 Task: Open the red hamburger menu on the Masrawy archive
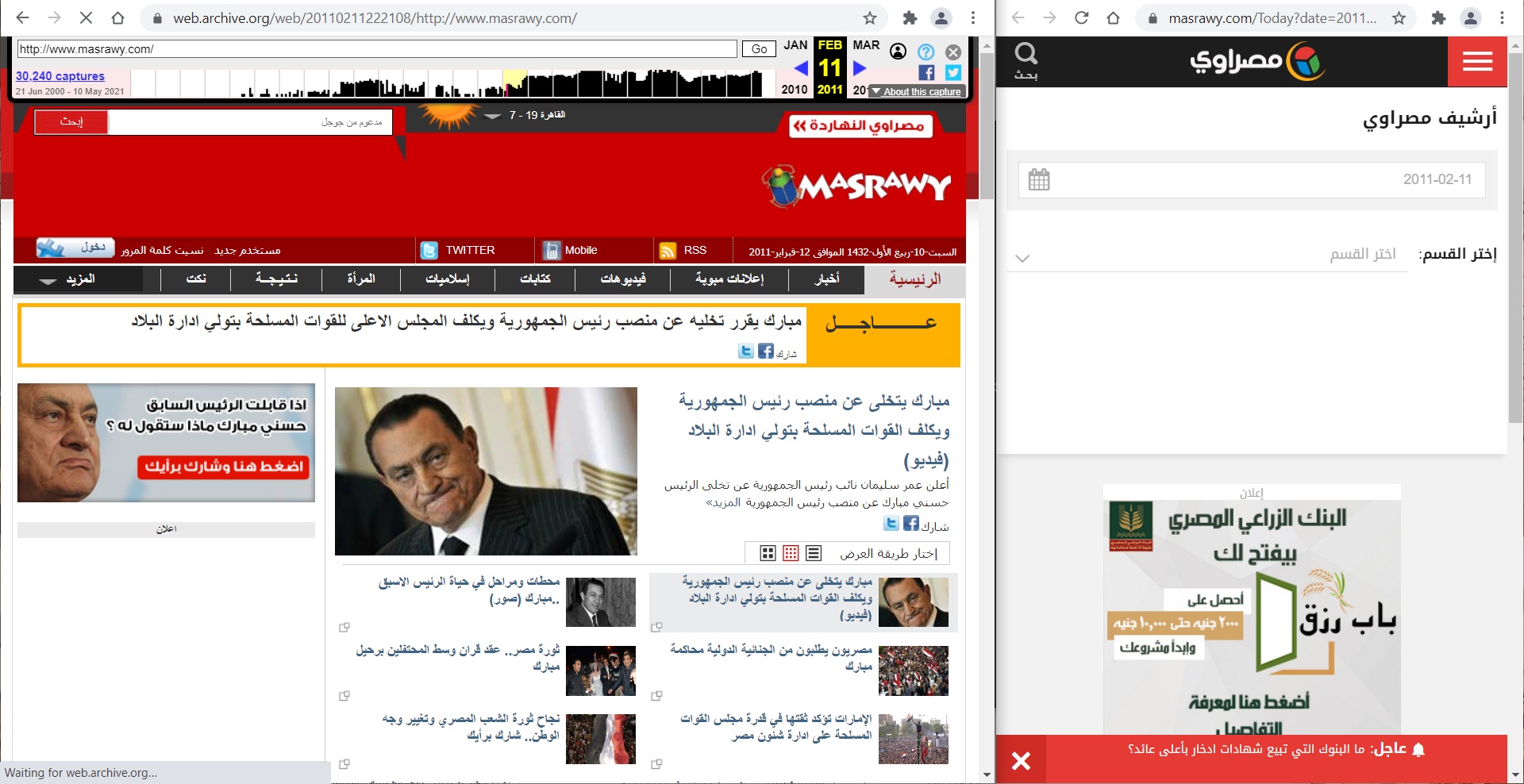point(1477,61)
